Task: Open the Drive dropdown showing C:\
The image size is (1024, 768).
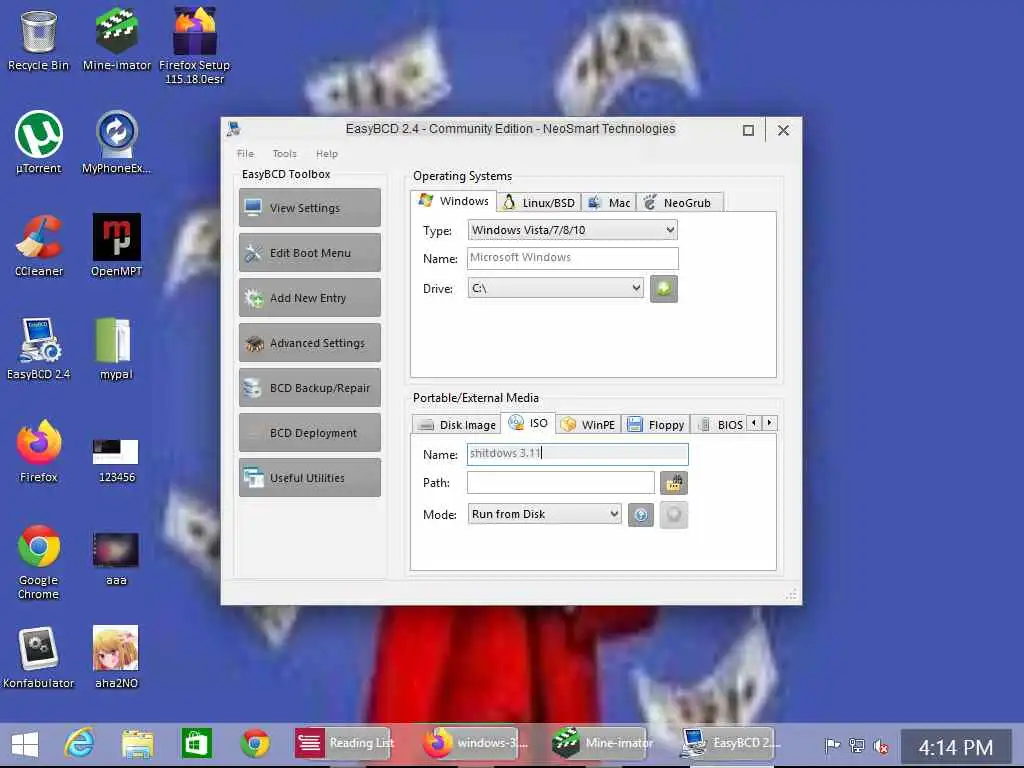Action: click(556, 288)
